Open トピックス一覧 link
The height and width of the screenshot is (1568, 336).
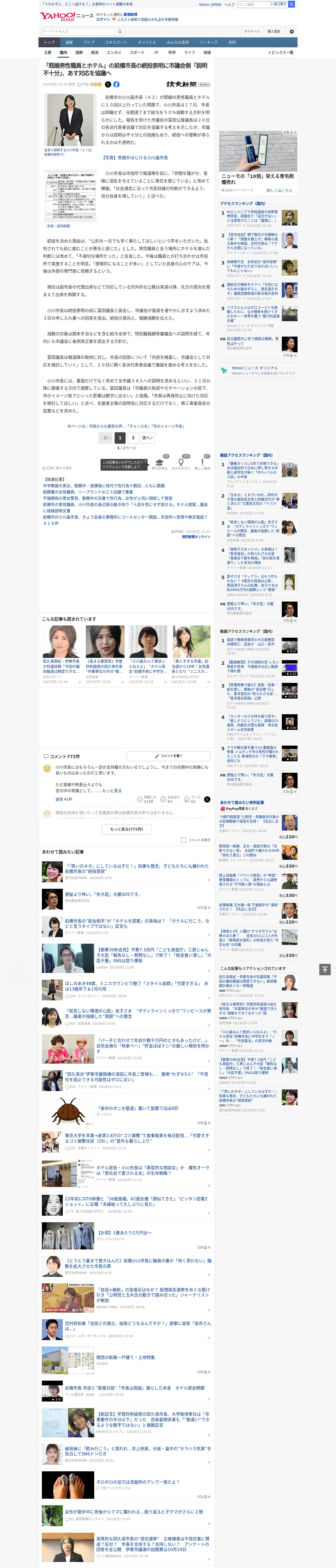point(281,52)
